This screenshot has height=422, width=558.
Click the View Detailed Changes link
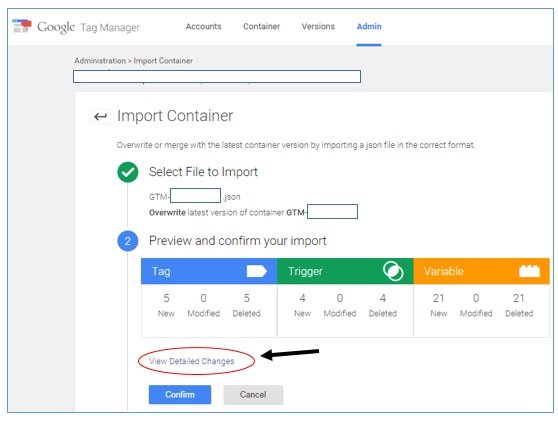[x=191, y=361]
